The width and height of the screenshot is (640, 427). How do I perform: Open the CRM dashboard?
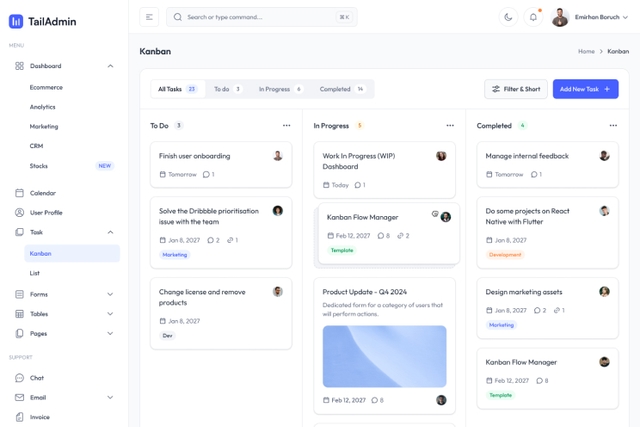[36, 146]
